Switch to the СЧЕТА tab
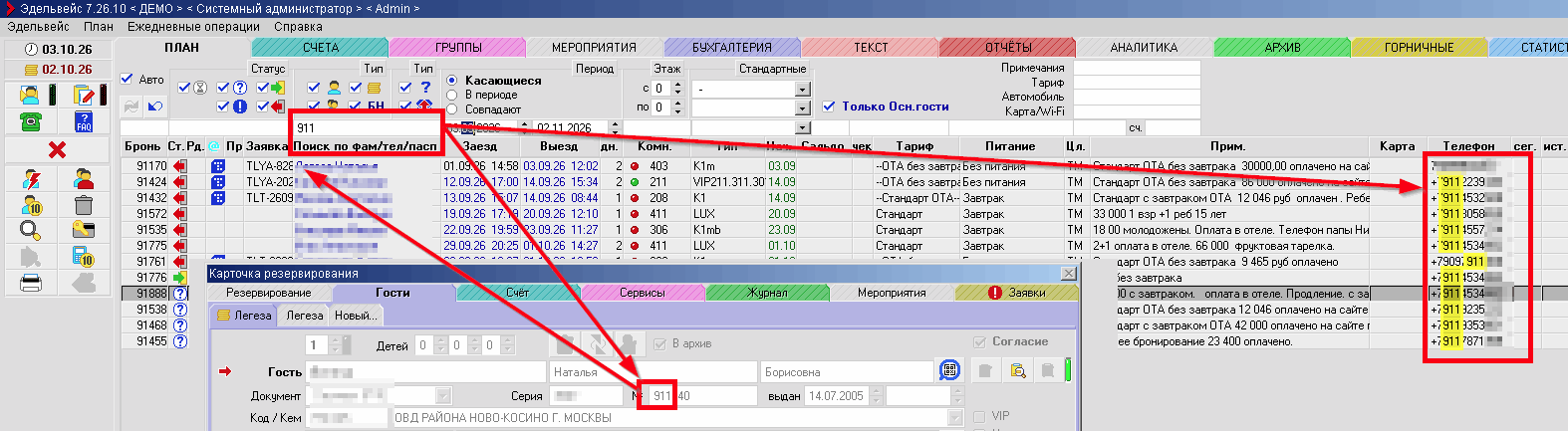This screenshot has height=431, width=1568. 320,47
